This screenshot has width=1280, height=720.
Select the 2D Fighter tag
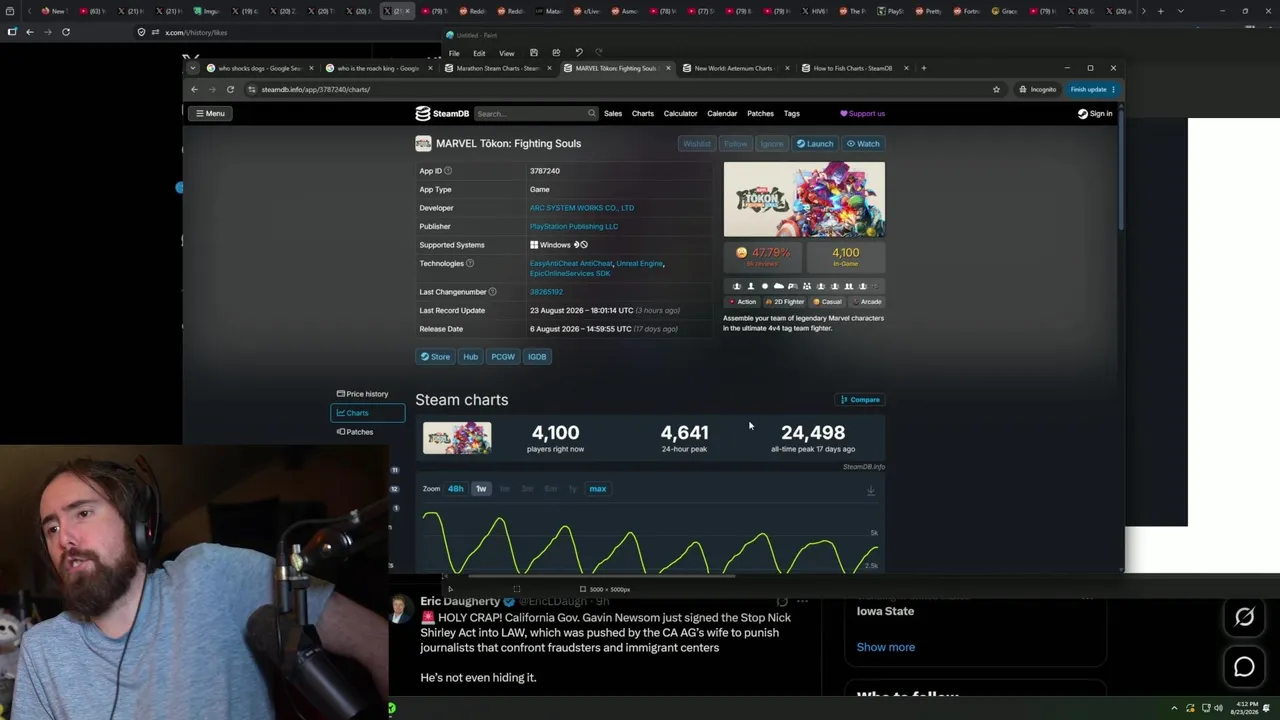785,302
